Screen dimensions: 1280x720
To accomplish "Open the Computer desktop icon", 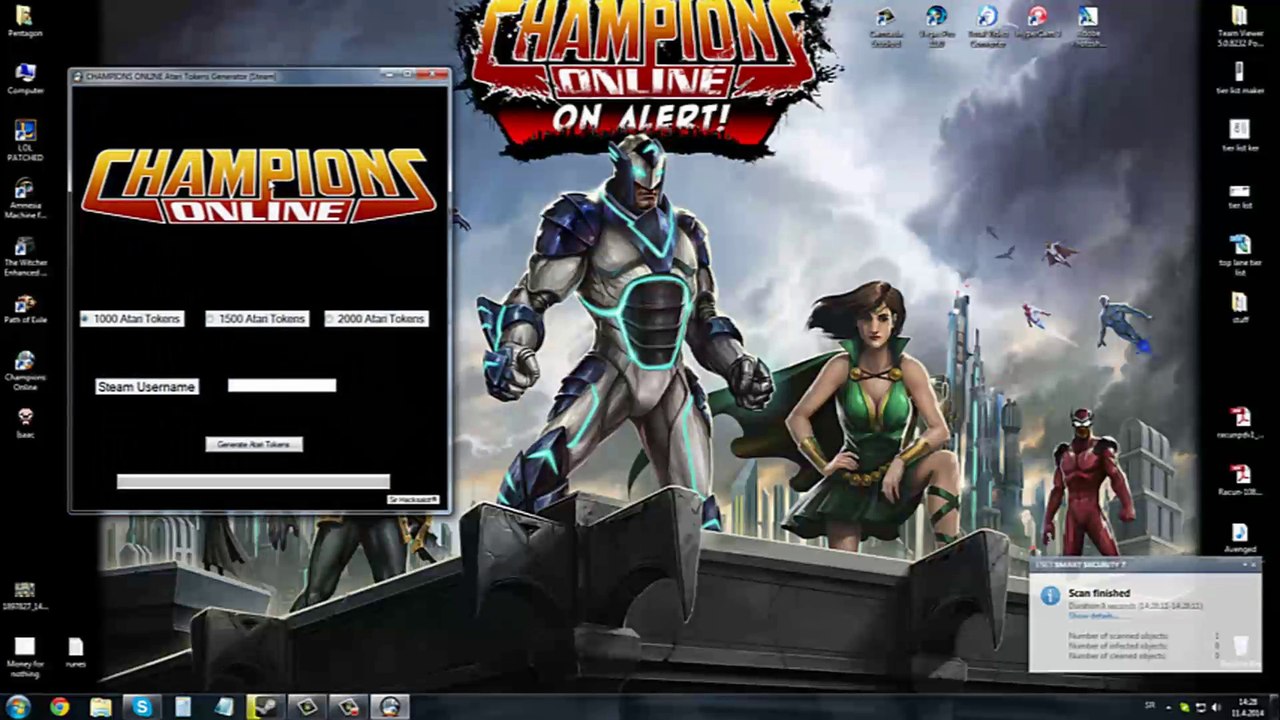I will tap(25, 78).
